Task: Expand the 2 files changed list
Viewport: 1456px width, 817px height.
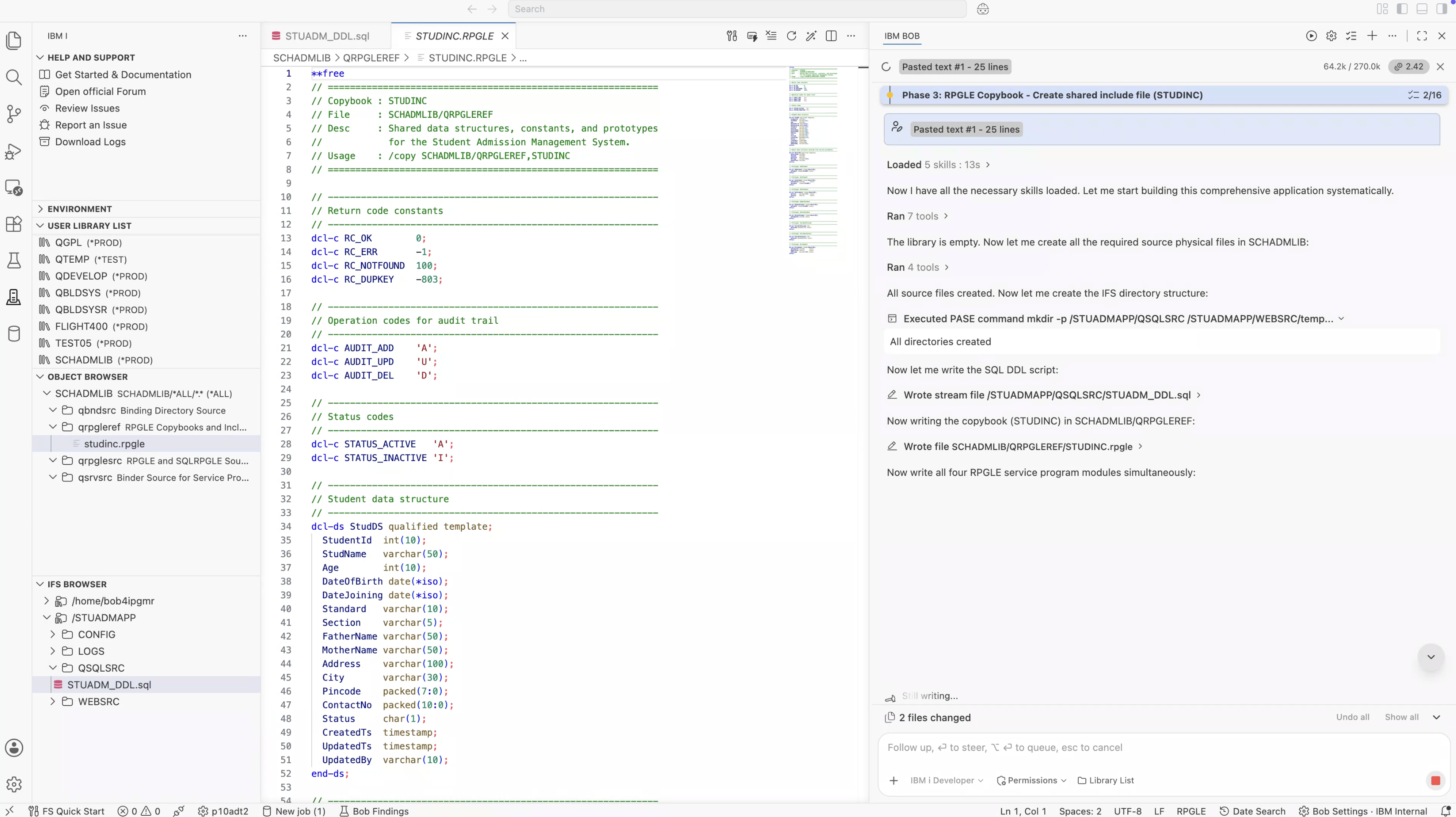Action: point(1436,717)
